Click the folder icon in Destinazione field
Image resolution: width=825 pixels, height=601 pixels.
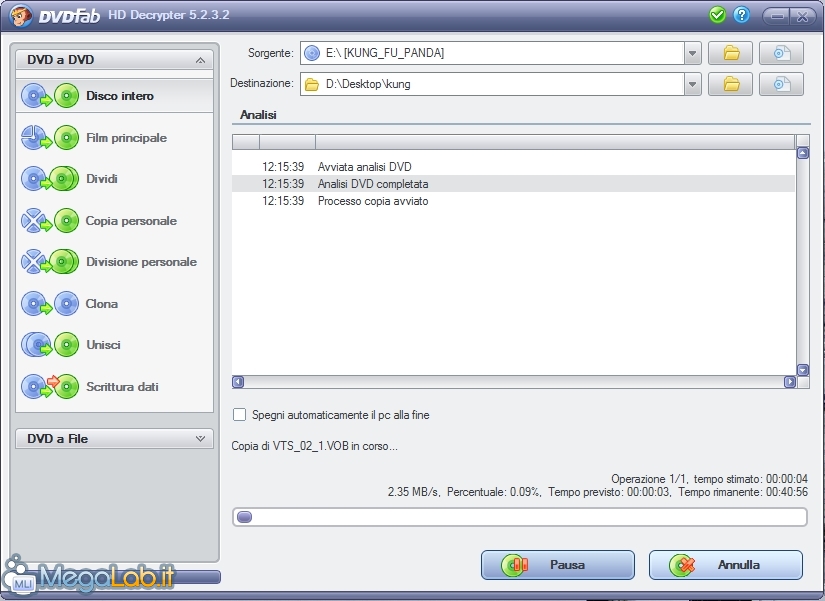tap(312, 84)
